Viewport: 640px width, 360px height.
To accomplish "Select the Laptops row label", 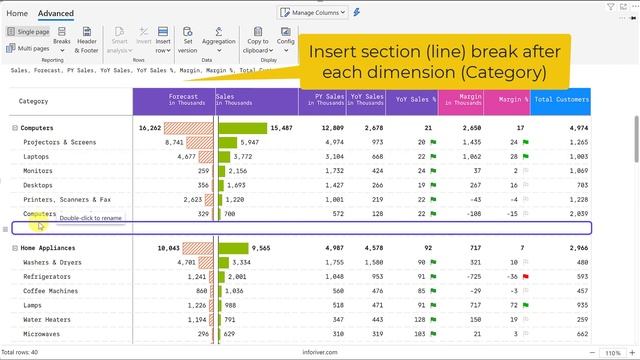I will (36, 156).
